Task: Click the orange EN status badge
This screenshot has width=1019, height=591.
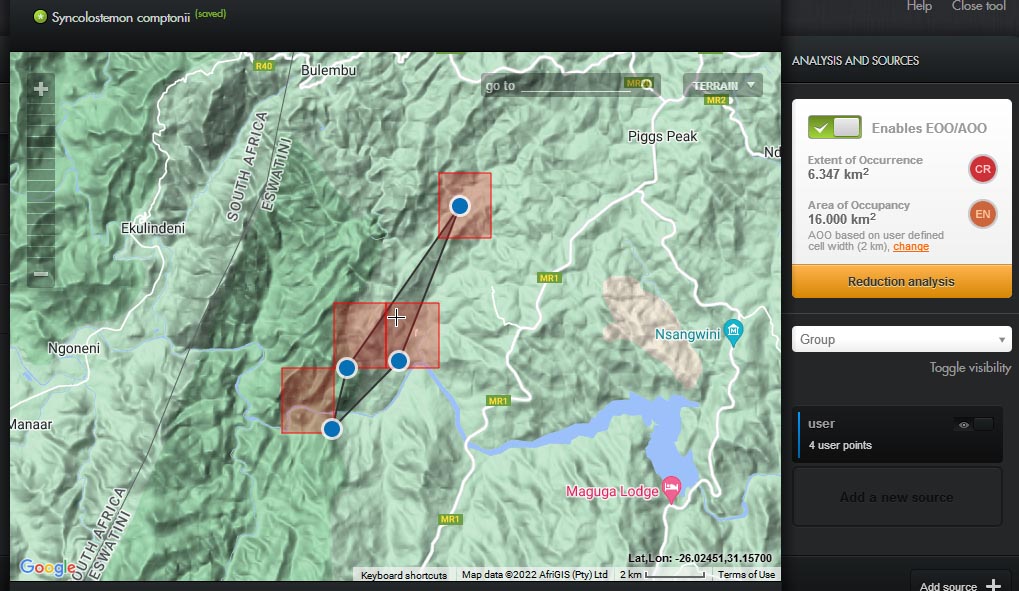Action: point(982,214)
